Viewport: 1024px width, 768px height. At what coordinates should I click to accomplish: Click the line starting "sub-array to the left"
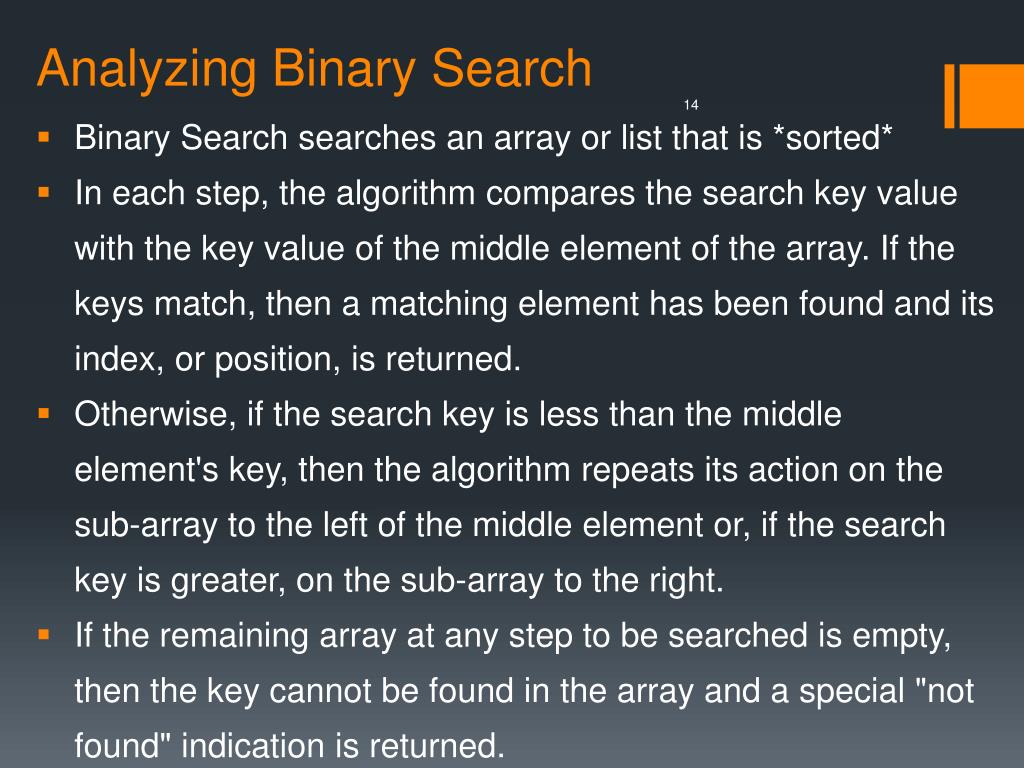pyautogui.click(x=509, y=525)
